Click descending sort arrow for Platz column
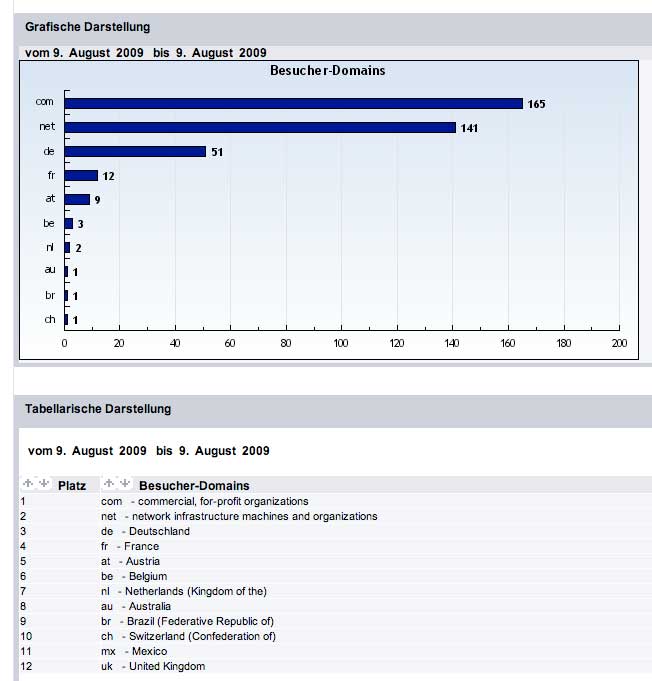Viewport: 652px width, 681px height. pos(43,484)
